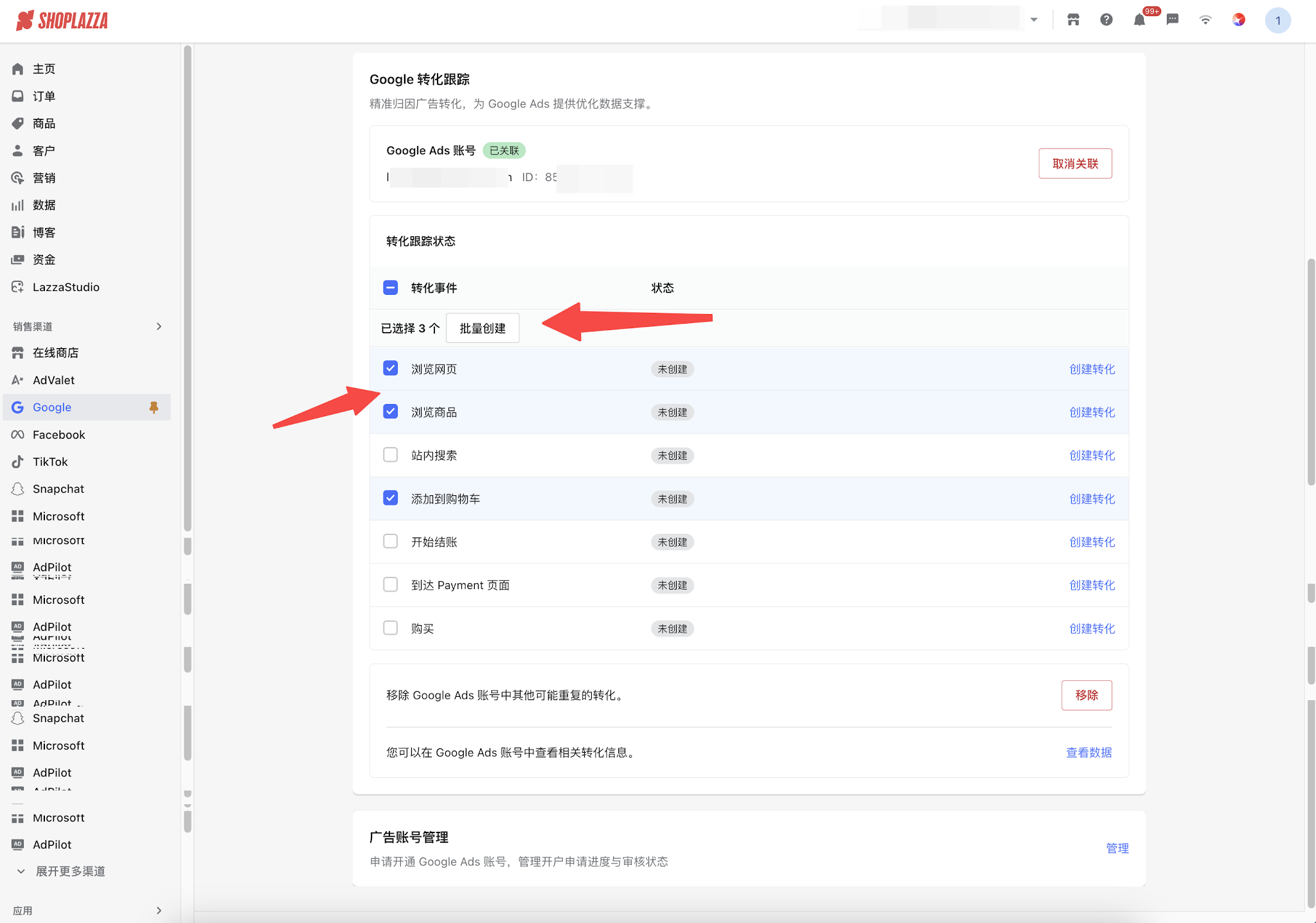Open the storefront icon in the top bar

click(1073, 20)
